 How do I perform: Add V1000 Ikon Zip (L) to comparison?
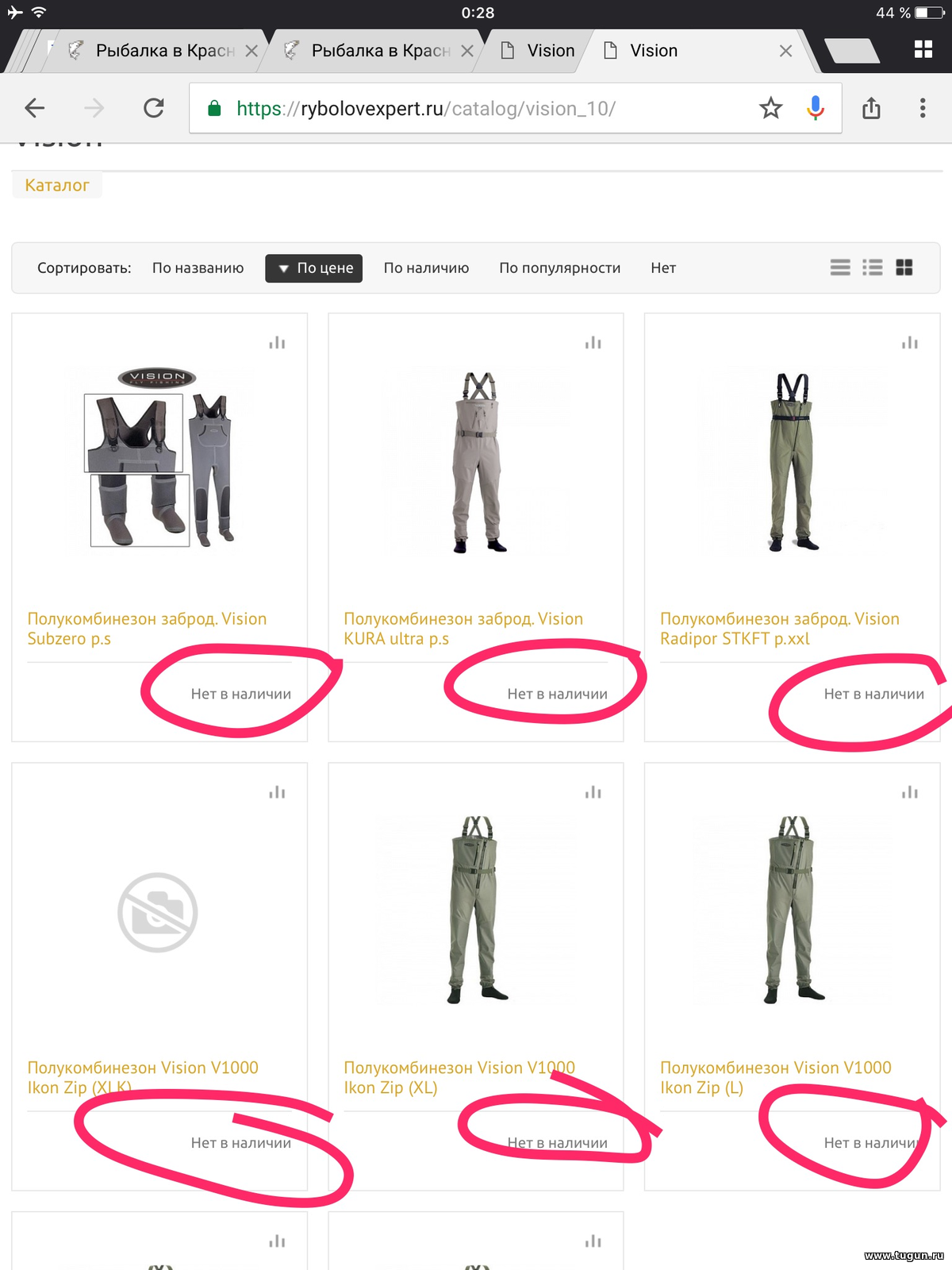click(x=910, y=792)
